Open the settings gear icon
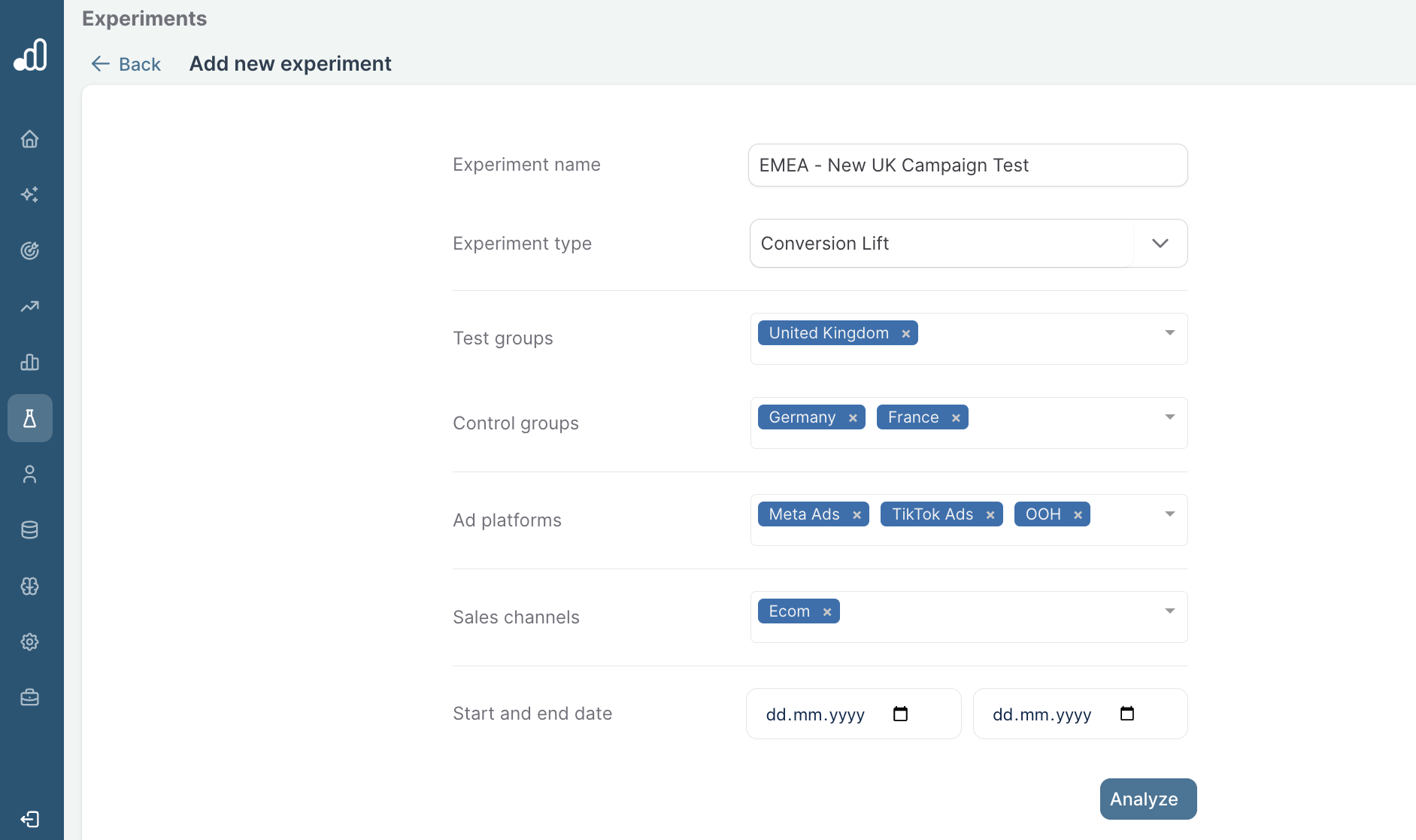 [x=30, y=641]
